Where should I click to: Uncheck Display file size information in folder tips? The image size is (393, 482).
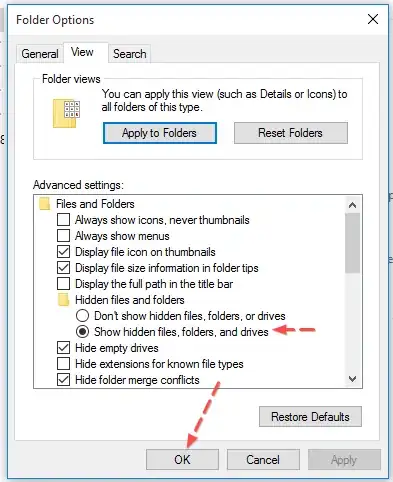[x=63, y=268]
